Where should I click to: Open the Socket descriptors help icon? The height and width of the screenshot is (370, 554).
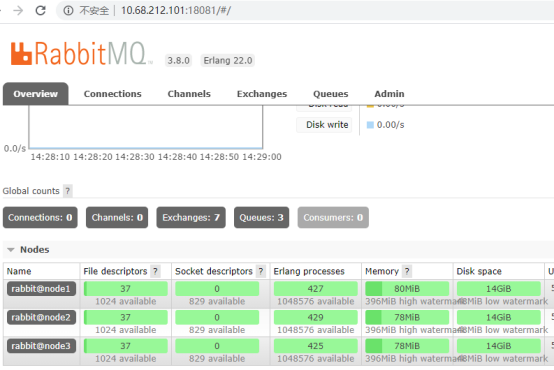(x=261, y=271)
